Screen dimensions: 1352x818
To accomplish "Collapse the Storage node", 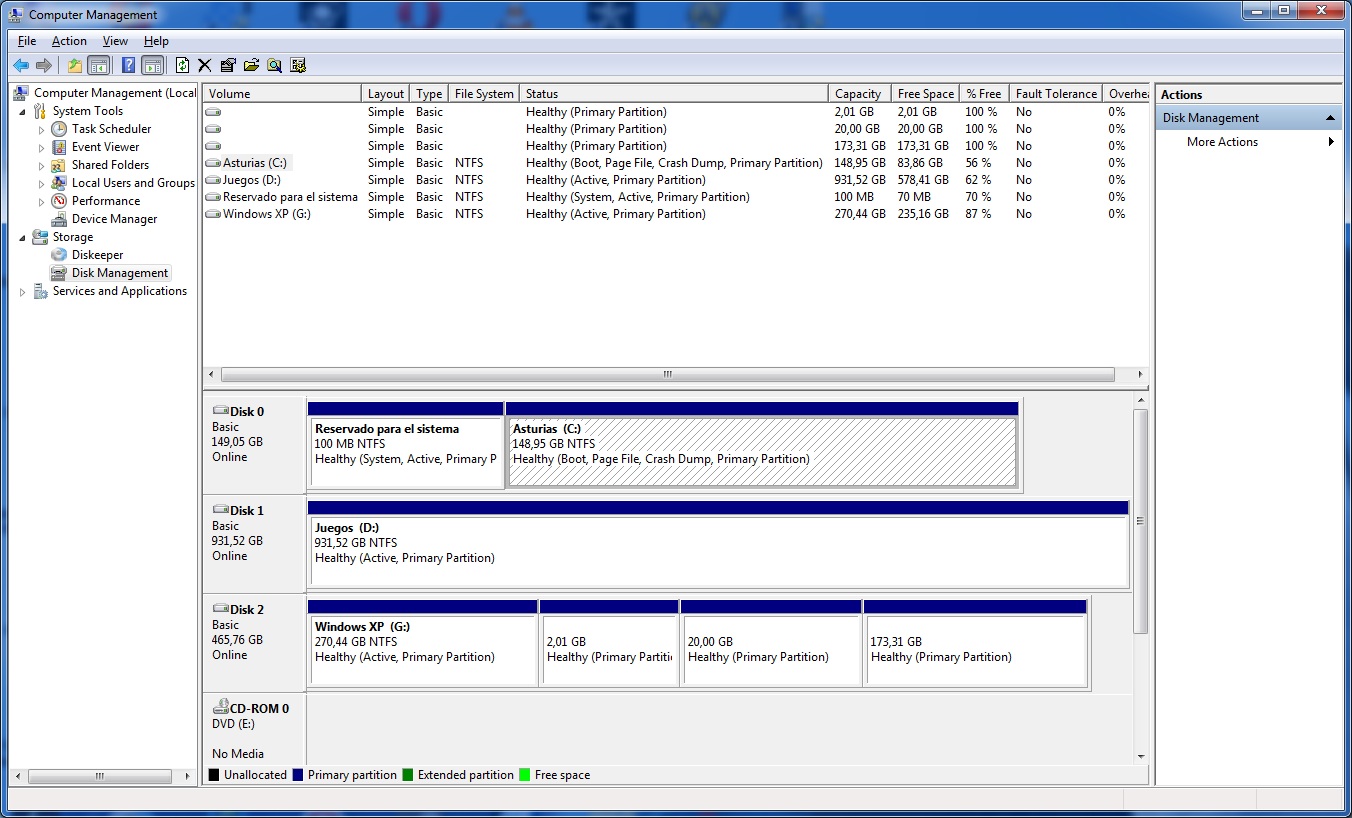I will click(23, 237).
